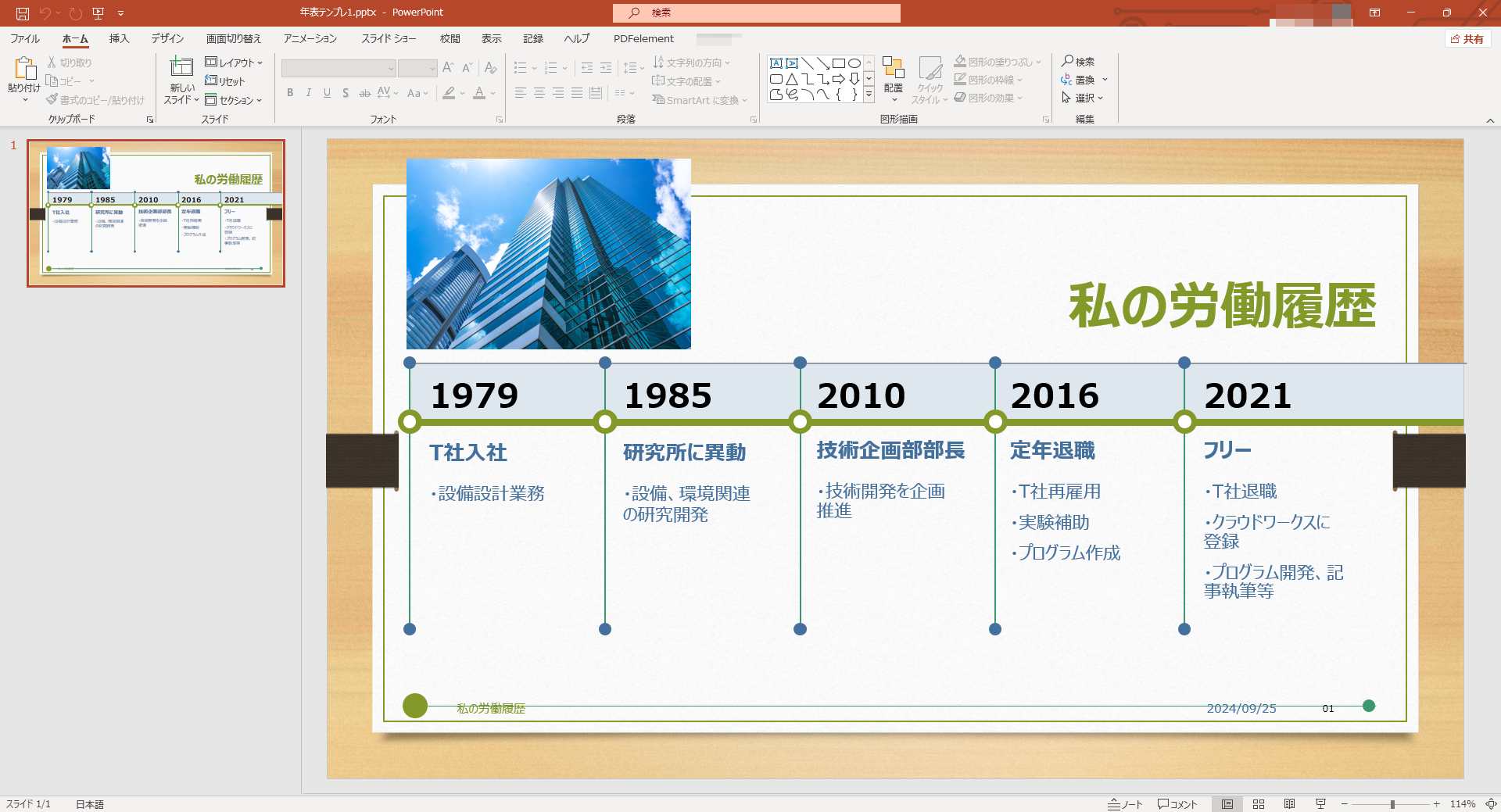The image size is (1501, 812).
Task: Toggle the Notes (ノート) pane
Action: pos(1125,803)
